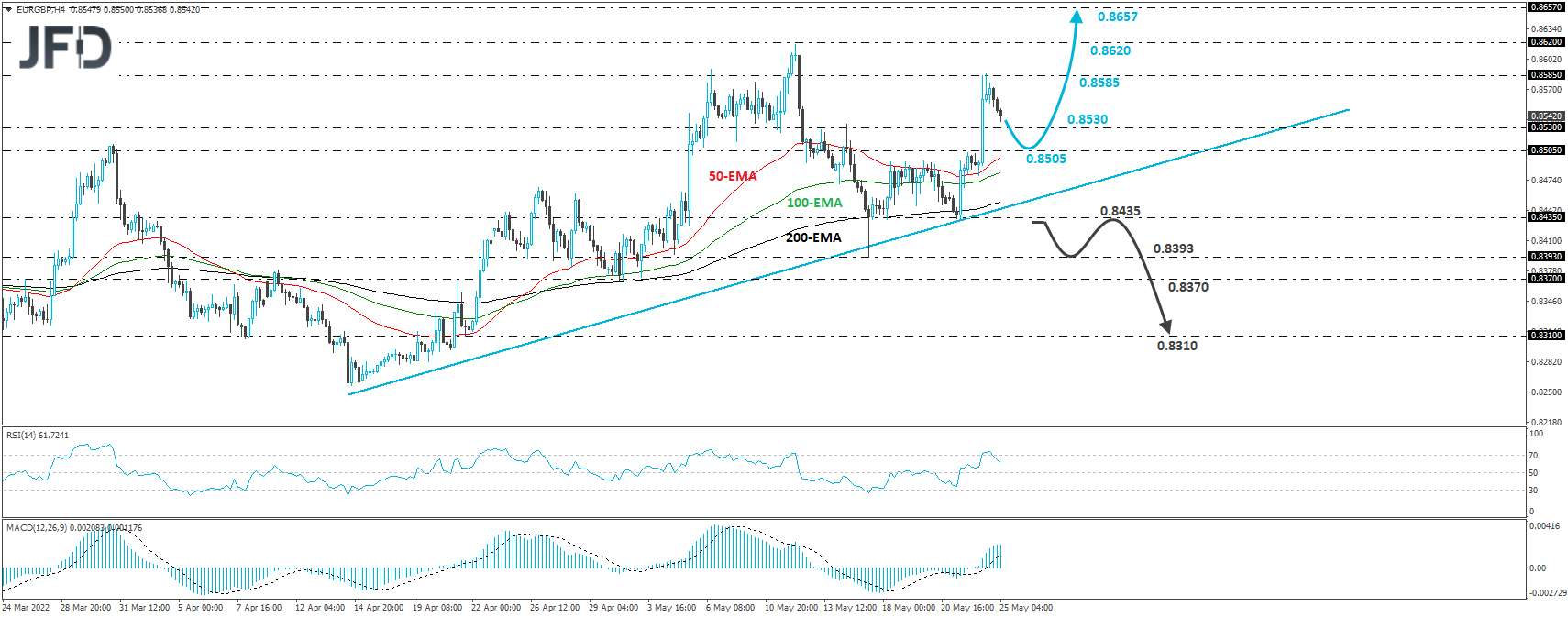
Task: Click the 0.83700 price-axis tag
Action: coord(1546,279)
